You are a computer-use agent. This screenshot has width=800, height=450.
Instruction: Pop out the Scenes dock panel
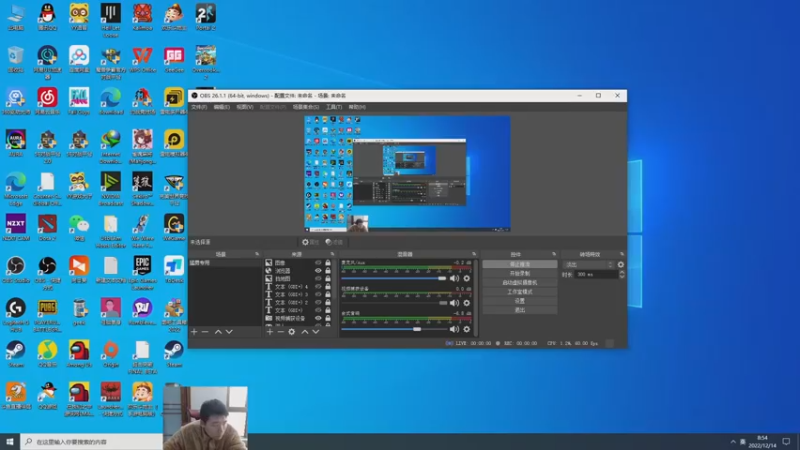257,254
